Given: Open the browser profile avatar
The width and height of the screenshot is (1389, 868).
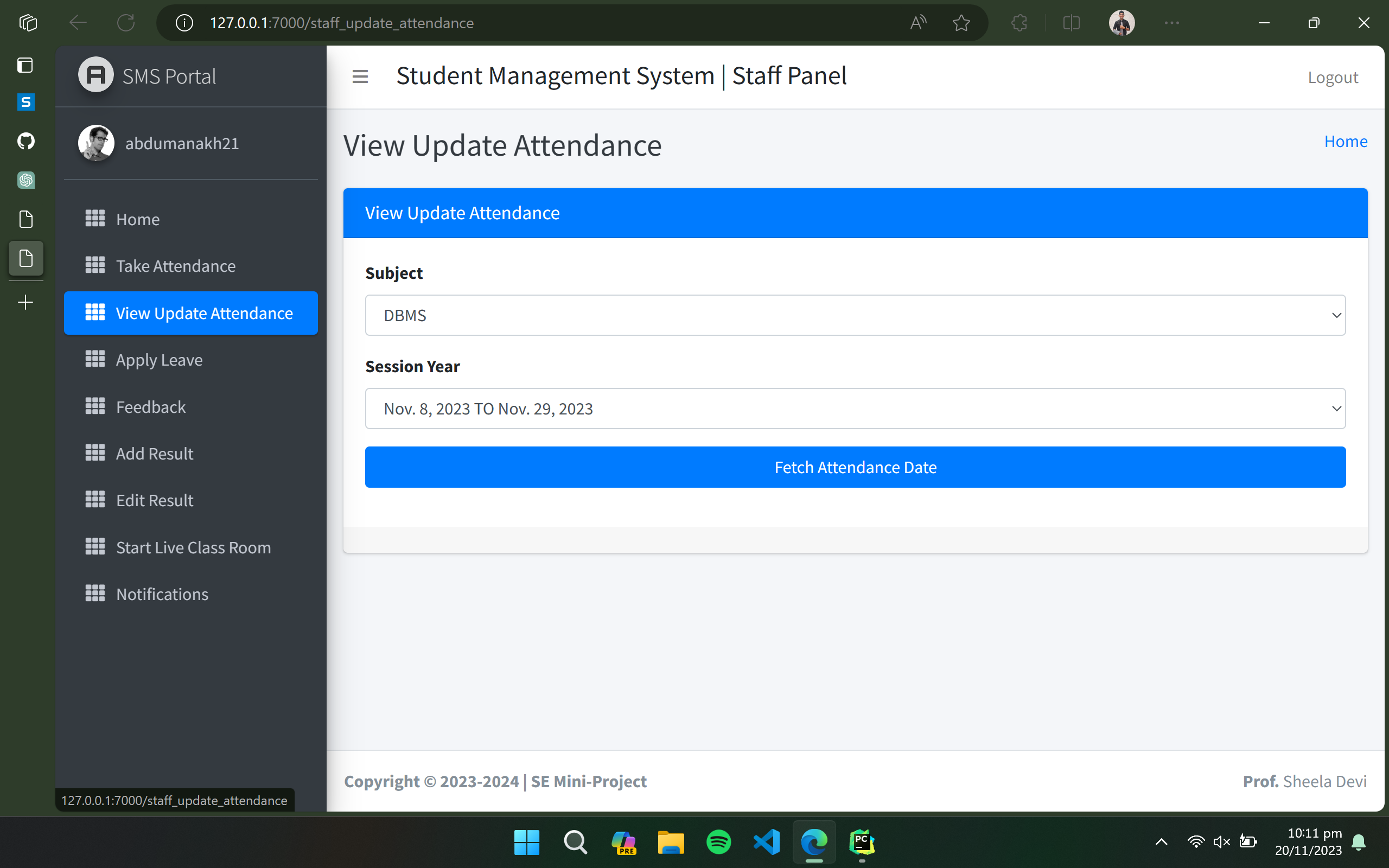Looking at the screenshot, I should (x=1122, y=22).
